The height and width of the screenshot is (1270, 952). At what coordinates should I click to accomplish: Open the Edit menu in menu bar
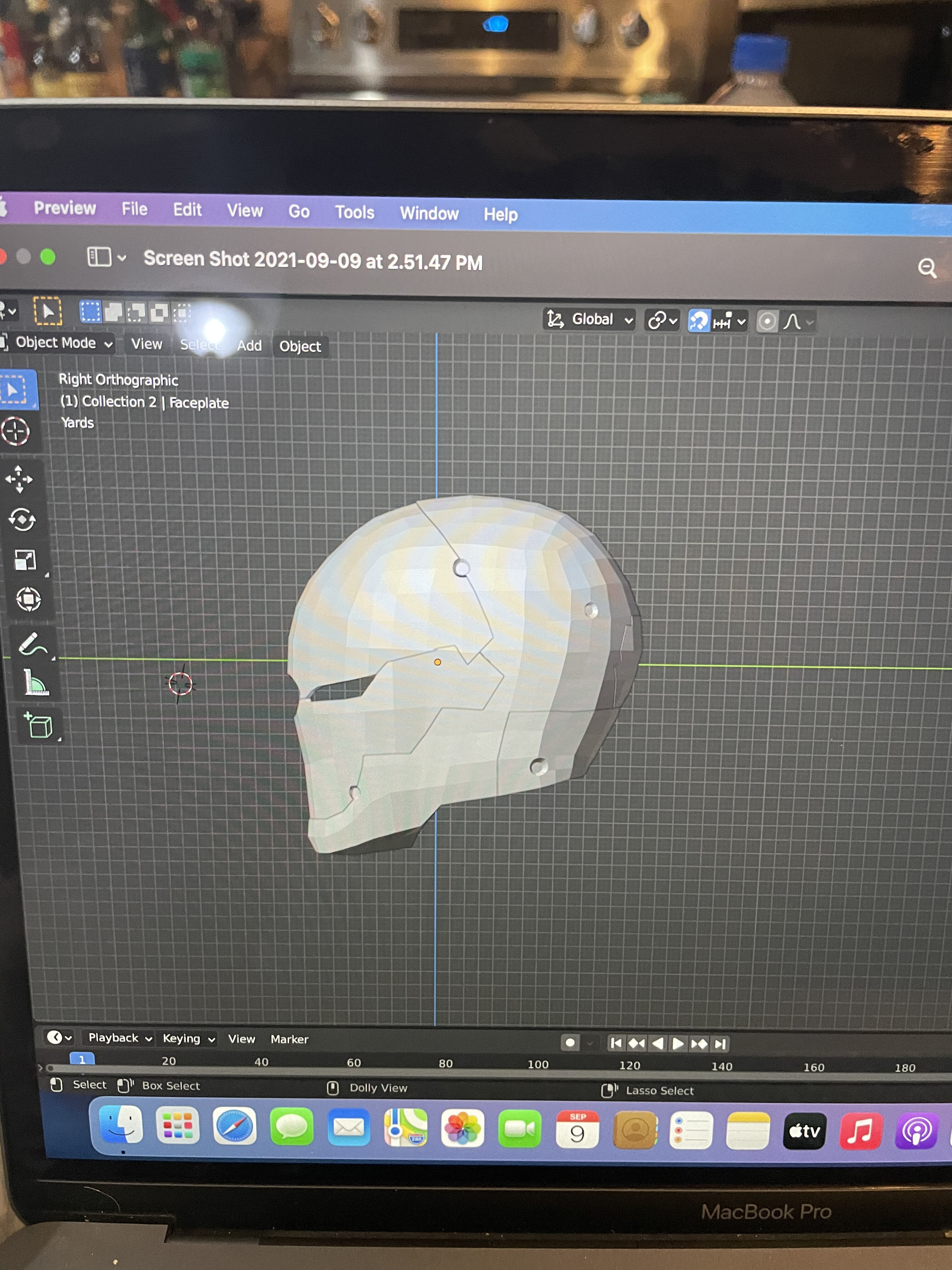pos(187,209)
